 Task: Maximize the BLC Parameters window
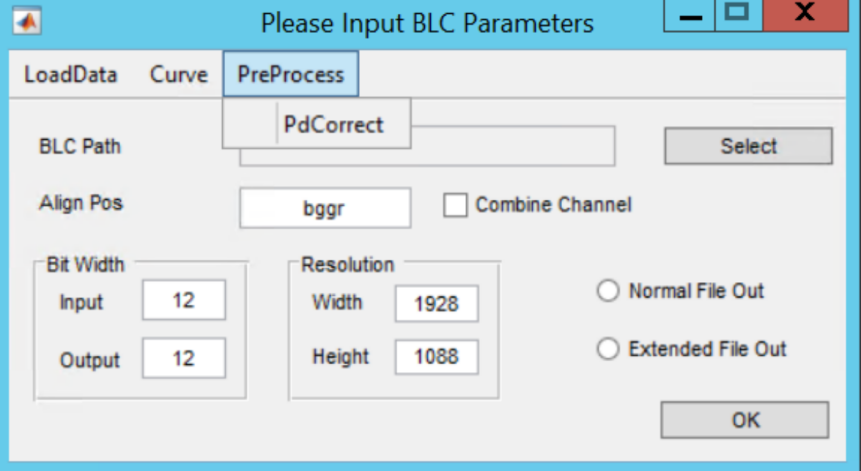(x=738, y=15)
